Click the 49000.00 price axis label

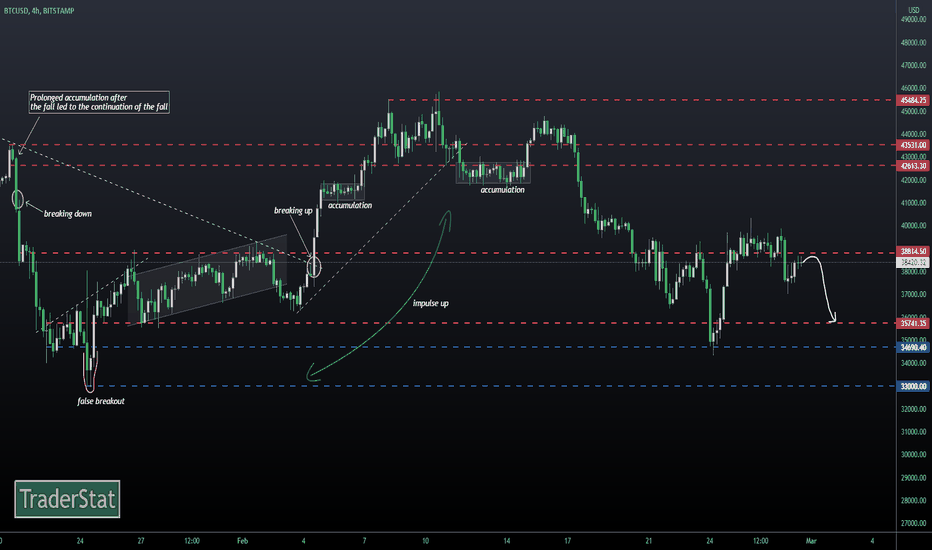pyautogui.click(x=914, y=20)
